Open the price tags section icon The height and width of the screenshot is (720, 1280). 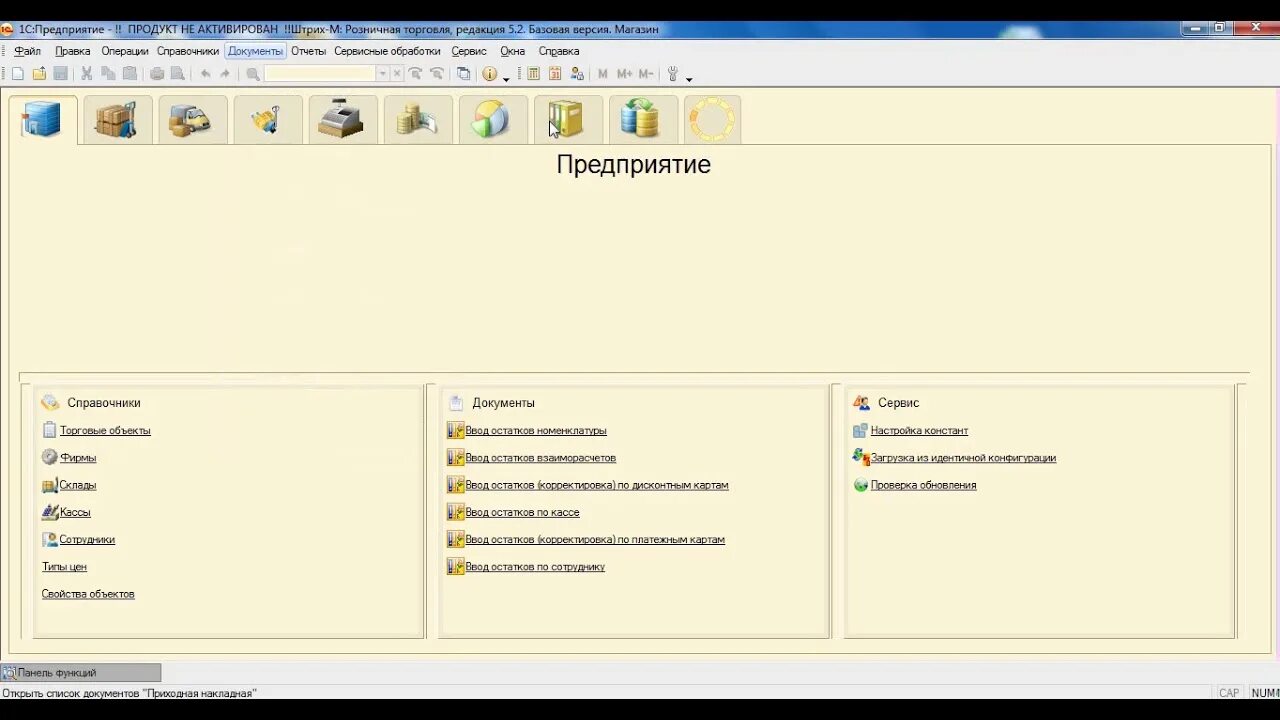(267, 120)
